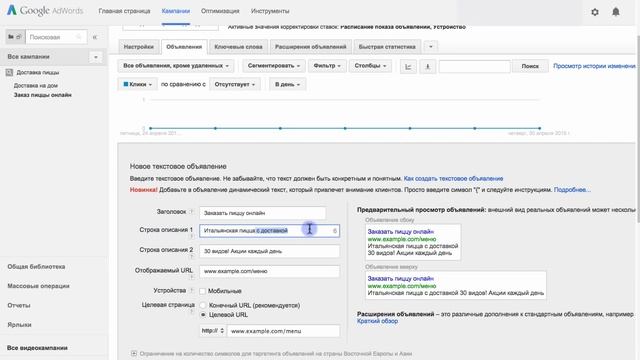Open Просмотр истории изменений link
Image resolution: width=640 pixels, height=360 pixels.
[x=594, y=66]
